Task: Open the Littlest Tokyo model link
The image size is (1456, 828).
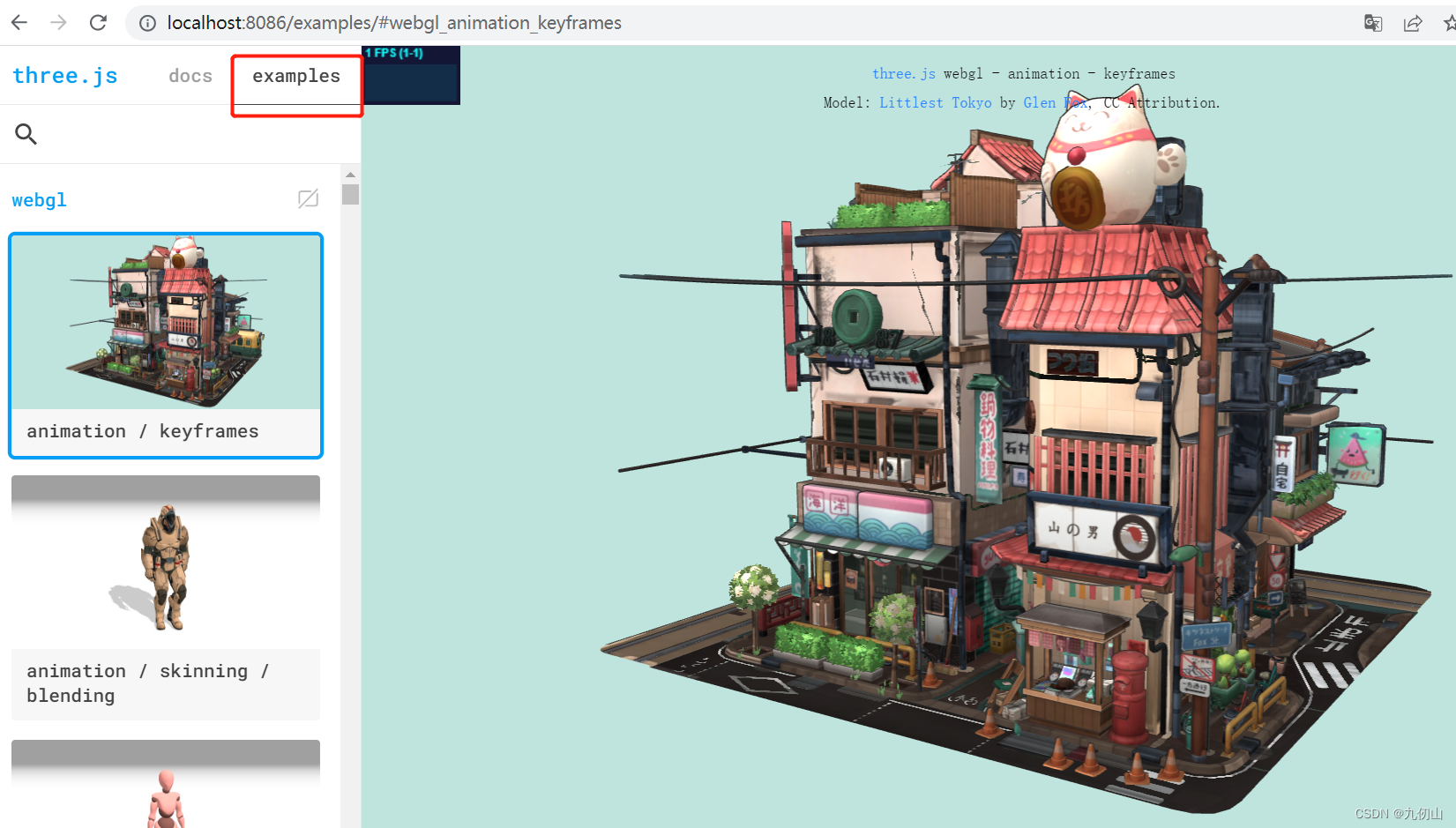Action: (935, 102)
